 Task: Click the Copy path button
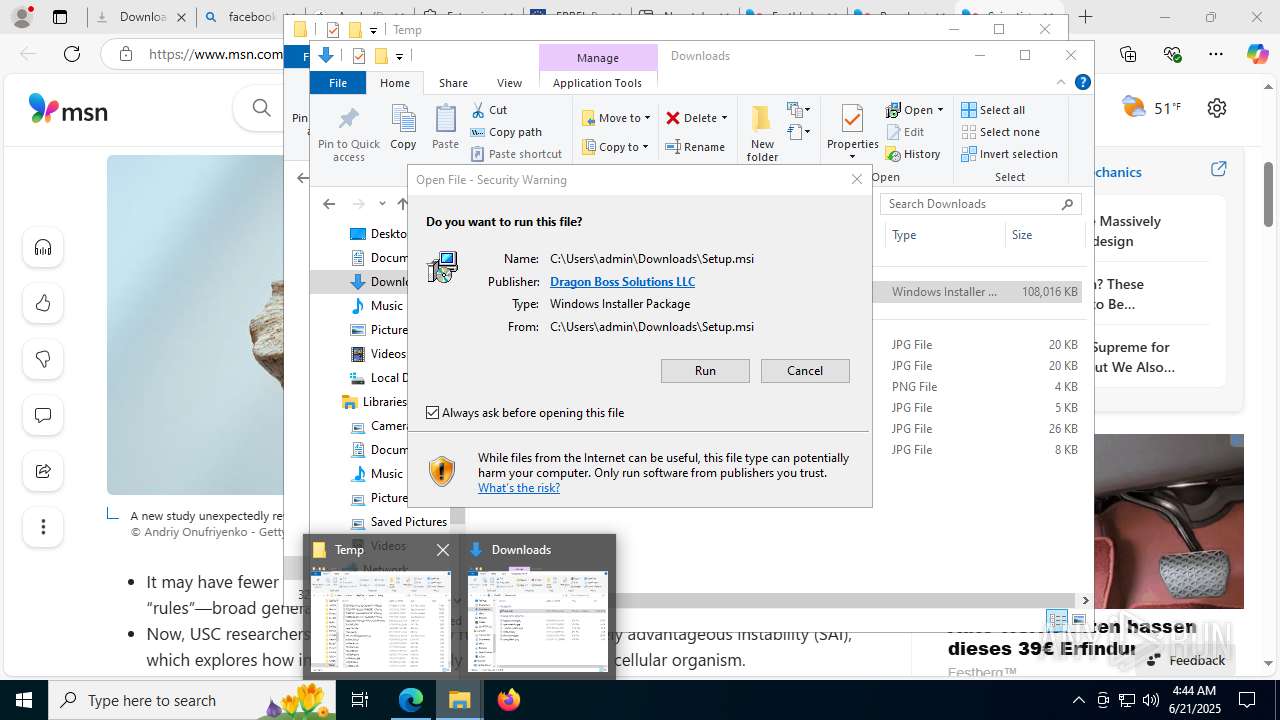(506, 132)
